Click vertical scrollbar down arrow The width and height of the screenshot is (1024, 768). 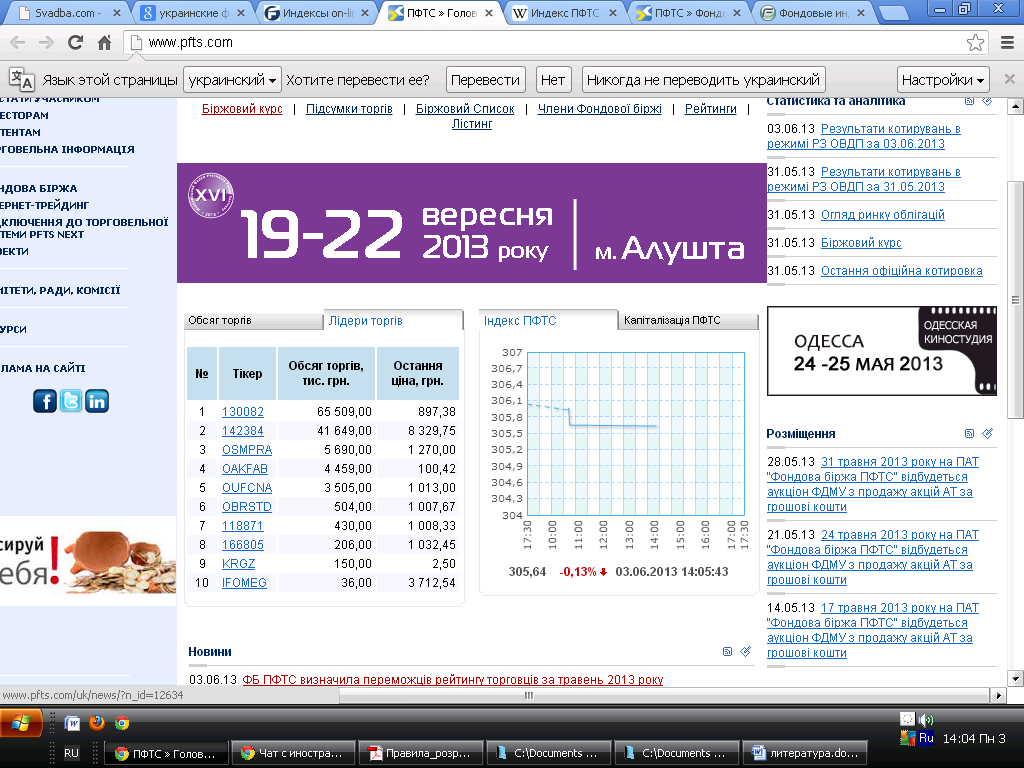point(1015,679)
